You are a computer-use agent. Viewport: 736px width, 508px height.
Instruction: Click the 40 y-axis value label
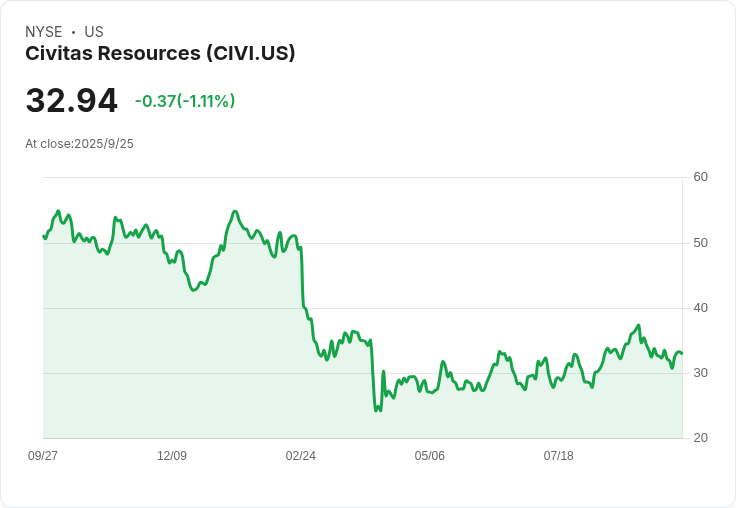pyautogui.click(x=700, y=308)
